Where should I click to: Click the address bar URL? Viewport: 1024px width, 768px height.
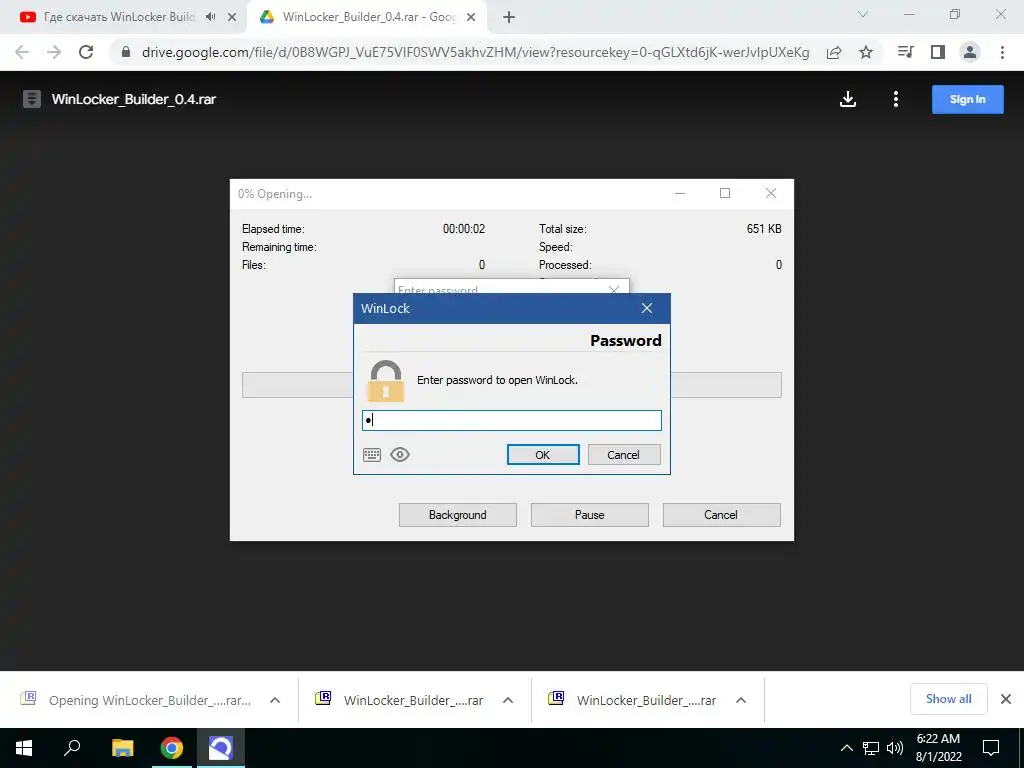click(475, 52)
